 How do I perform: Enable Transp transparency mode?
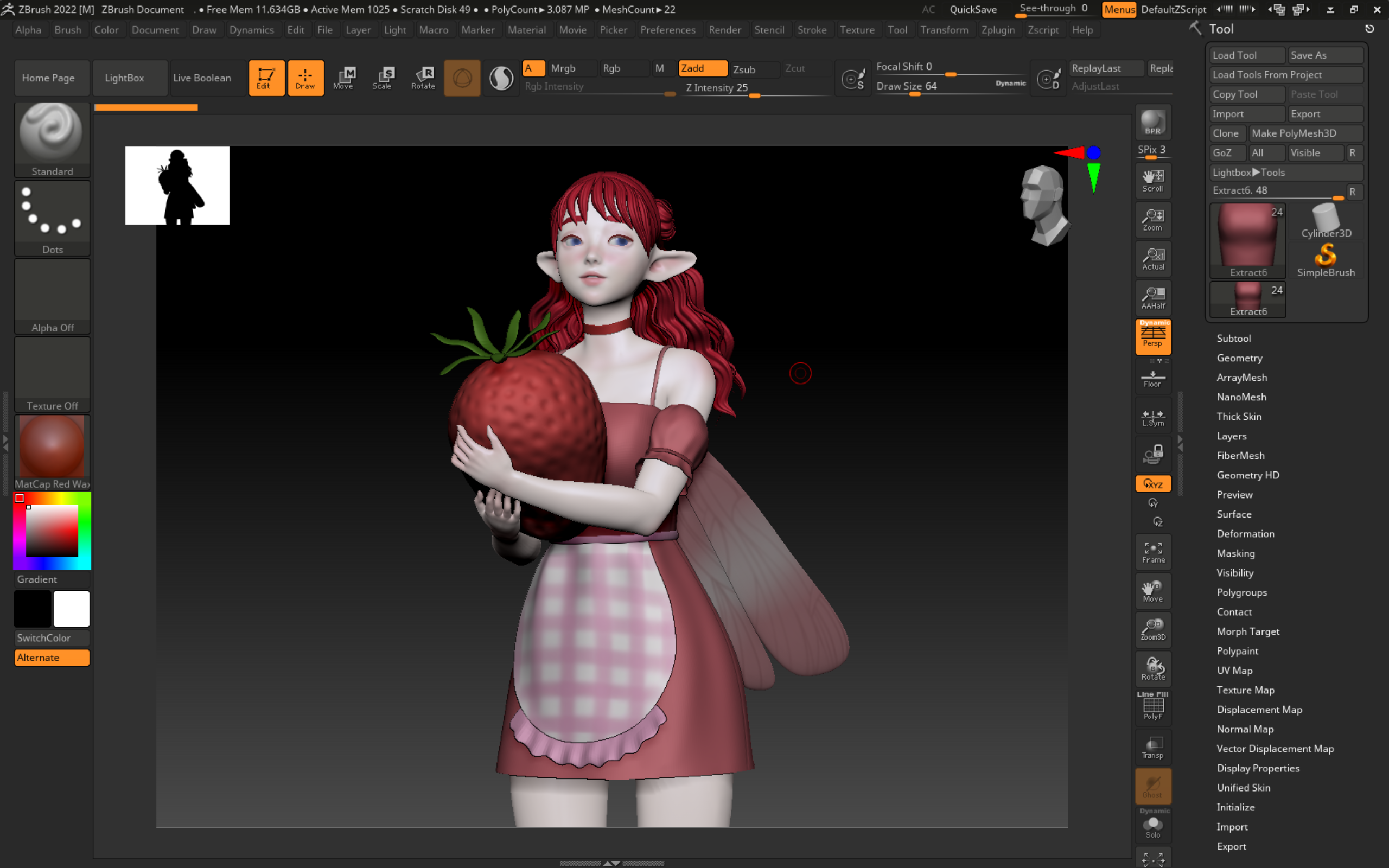(1152, 748)
